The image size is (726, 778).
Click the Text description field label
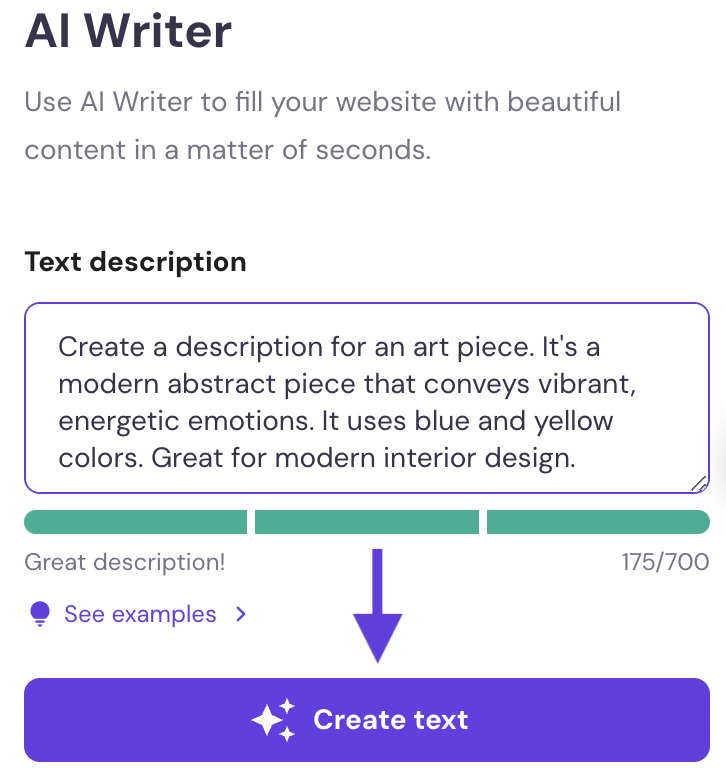135,262
